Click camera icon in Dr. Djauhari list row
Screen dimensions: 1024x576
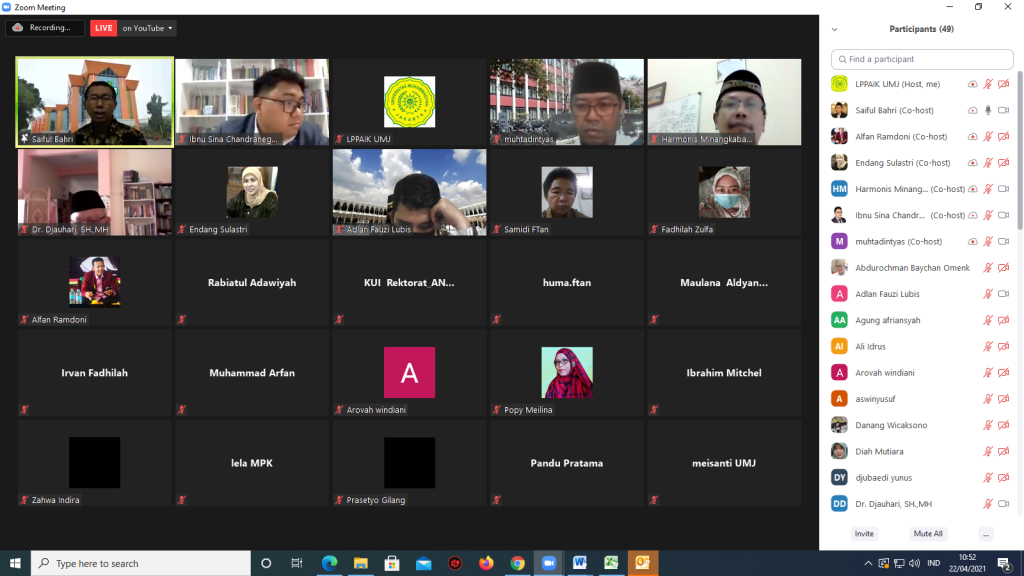pyautogui.click(x=1004, y=504)
